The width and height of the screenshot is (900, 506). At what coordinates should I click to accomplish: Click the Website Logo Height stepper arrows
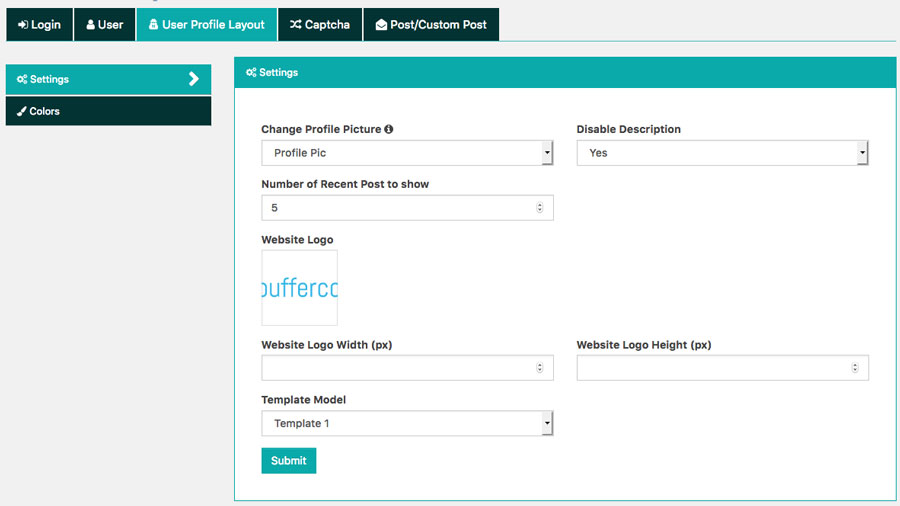click(855, 368)
